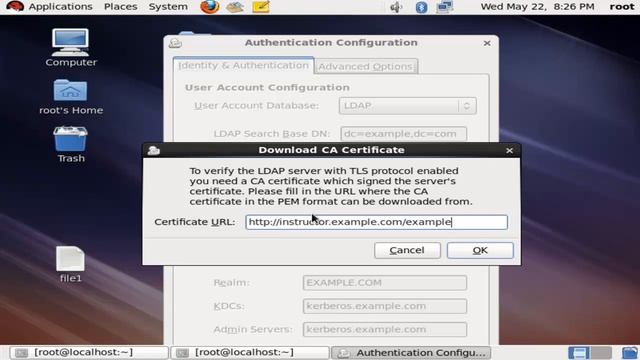Open the notes panel icon
The image size is (640, 360).
[261, 7]
